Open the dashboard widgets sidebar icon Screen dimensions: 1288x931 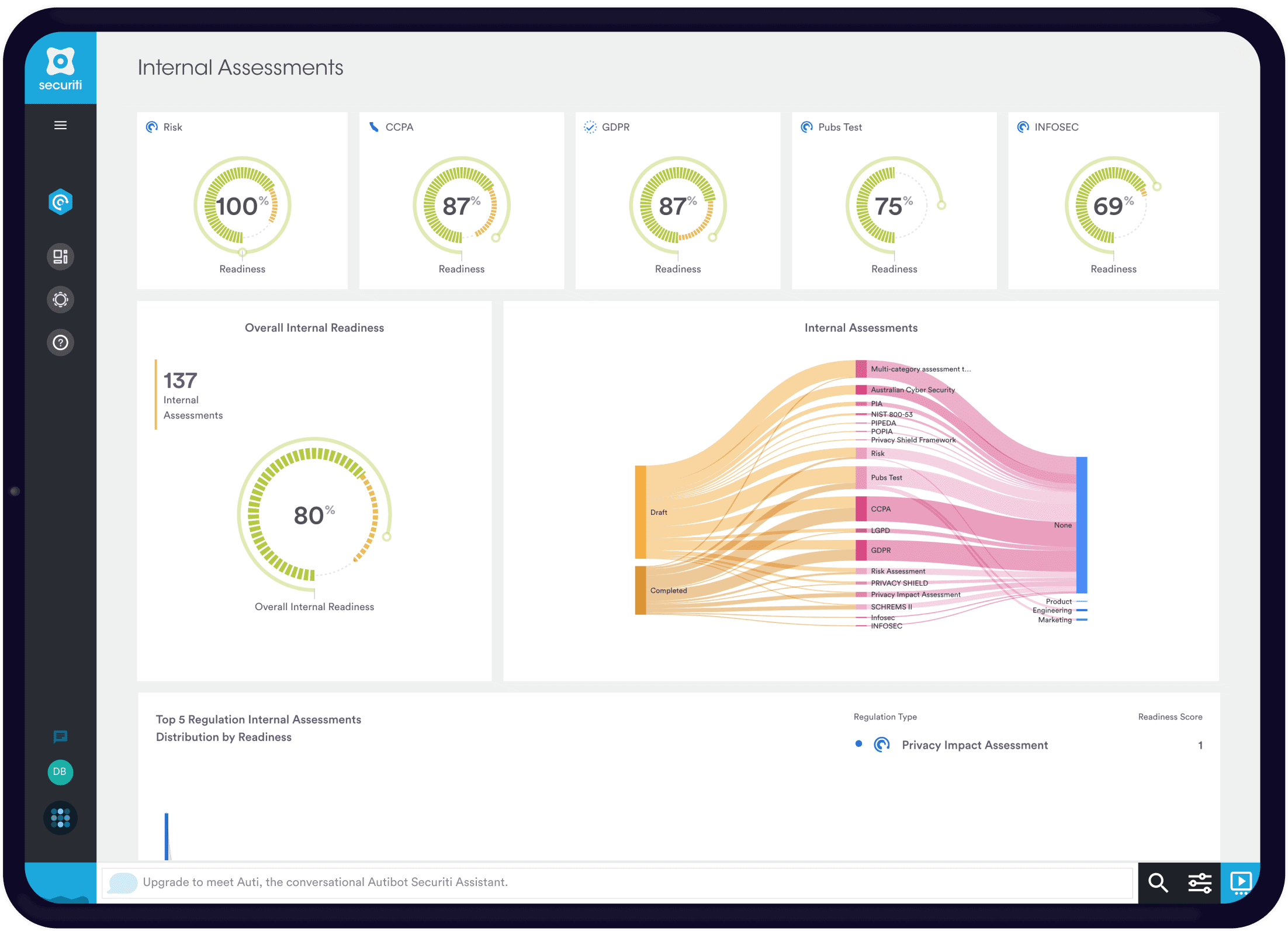(x=60, y=257)
